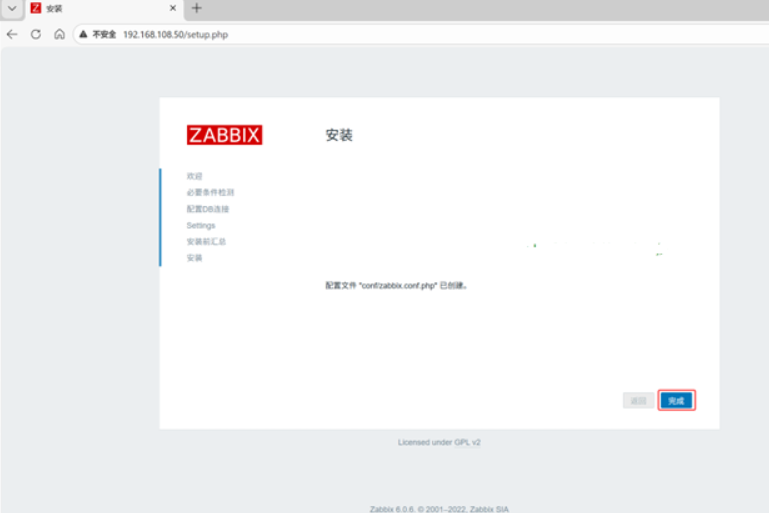Click the 安装 page heading
Viewport: 769px width, 513px height.
pyautogui.click(x=339, y=135)
